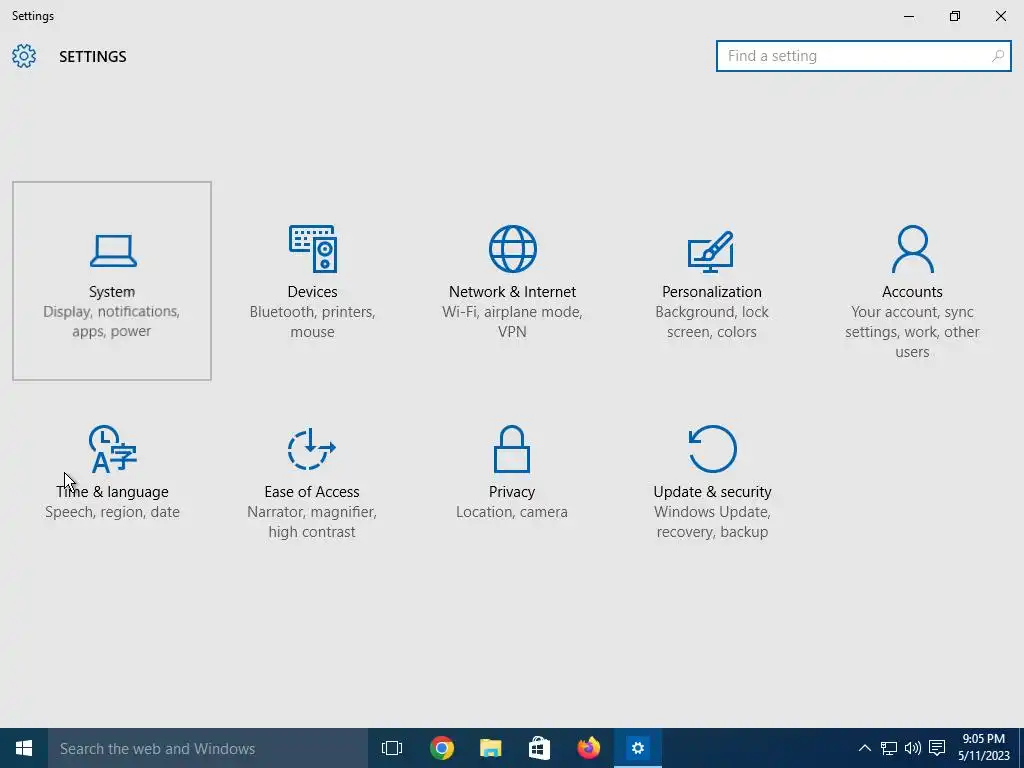Screen dimensions: 1024x768
Task: Click 'Location, camera' description
Action: click(512, 512)
